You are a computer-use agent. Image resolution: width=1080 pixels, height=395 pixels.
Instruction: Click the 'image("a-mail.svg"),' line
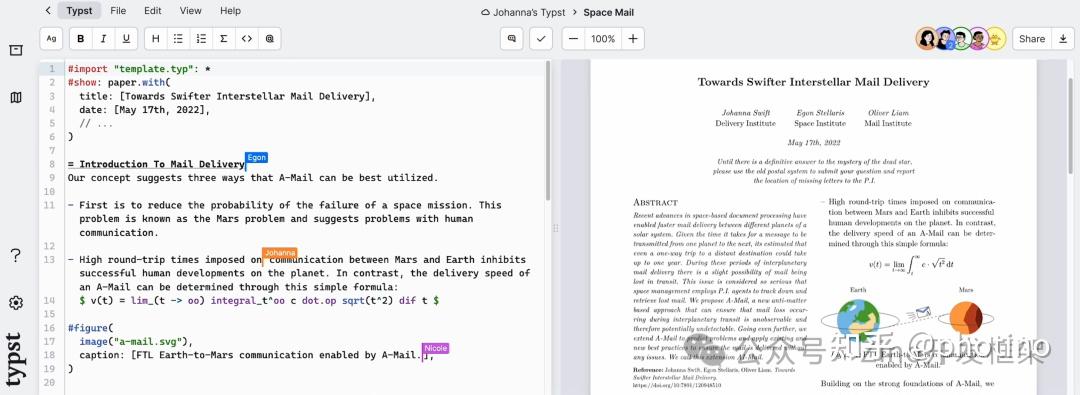coord(136,341)
